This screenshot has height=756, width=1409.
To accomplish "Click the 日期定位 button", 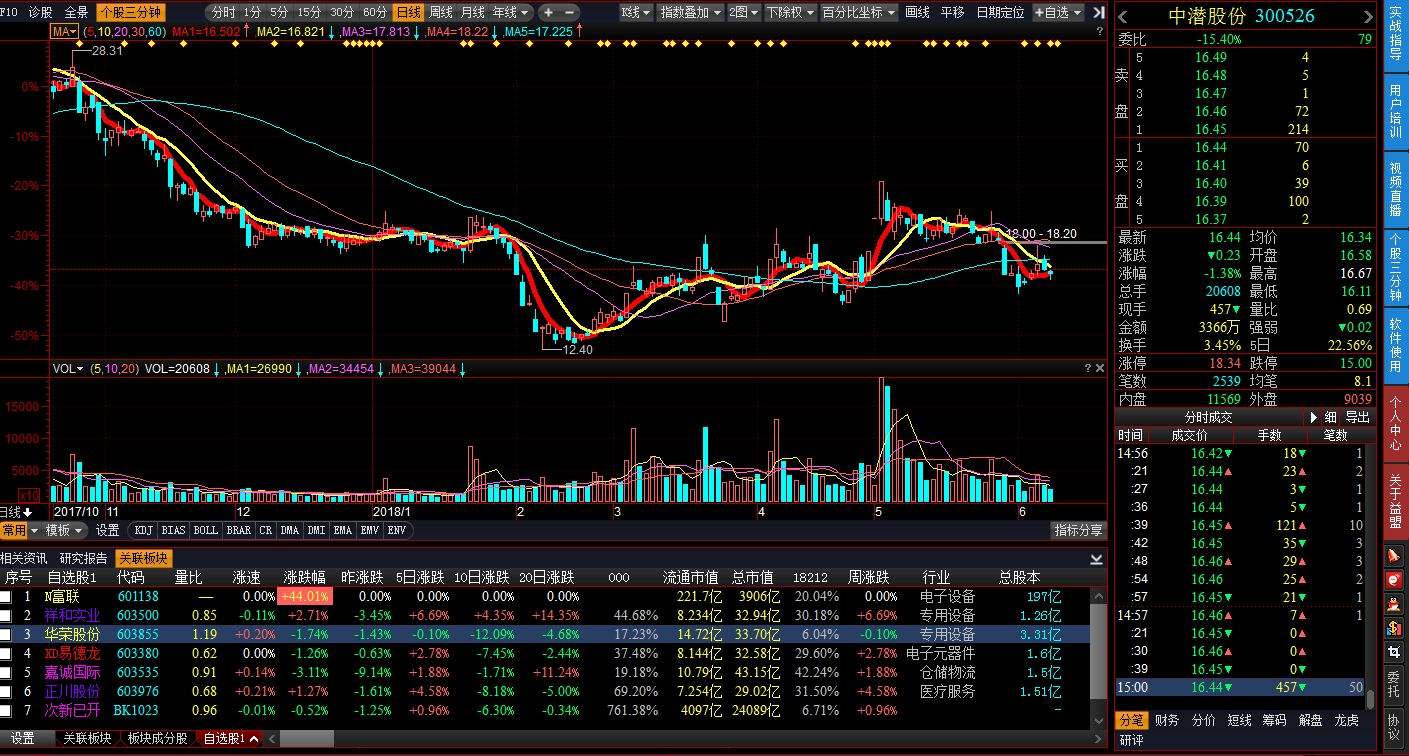I will 1000,12.
